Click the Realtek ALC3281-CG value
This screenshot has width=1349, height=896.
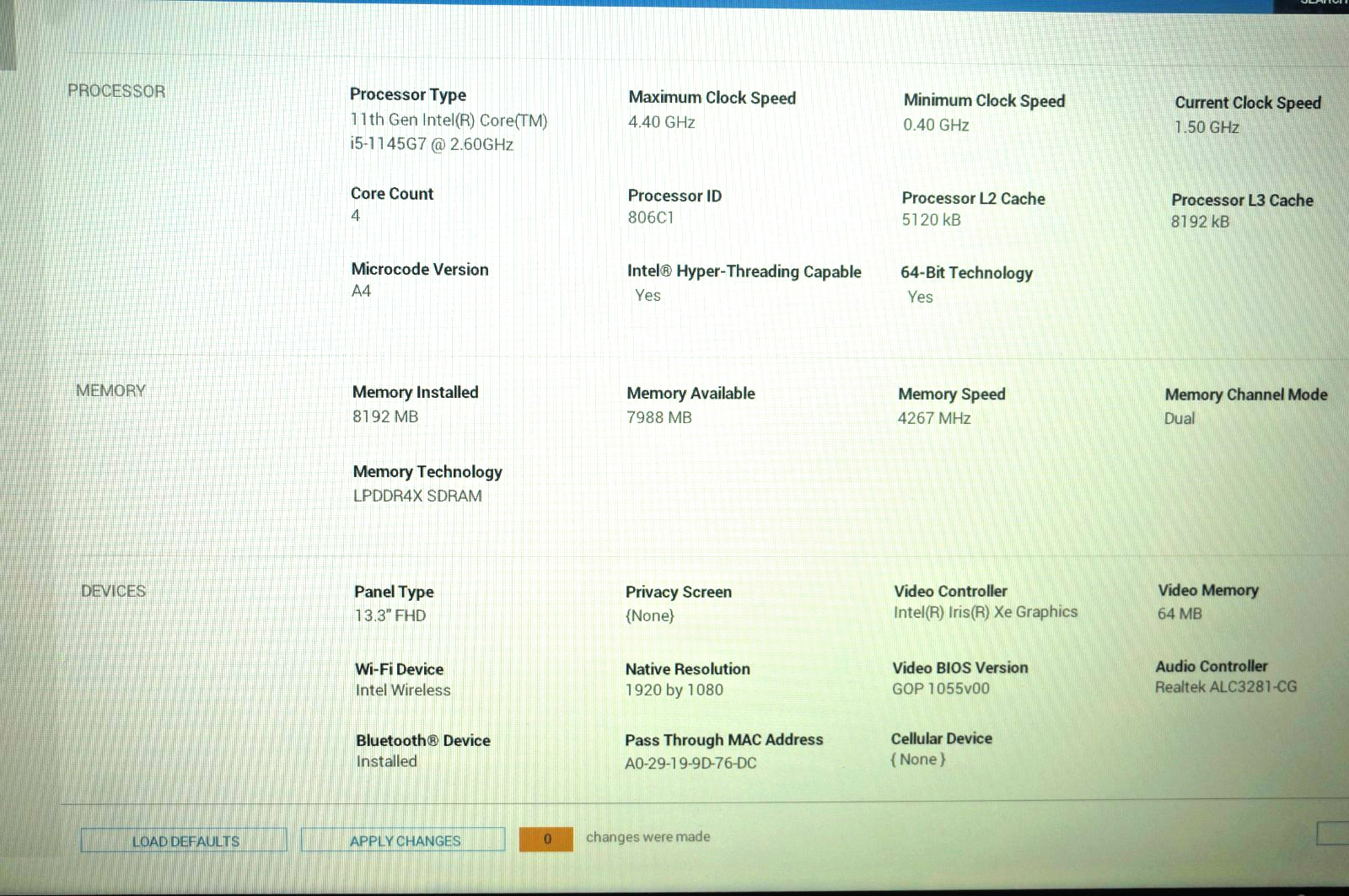(x=1226, y=687)
